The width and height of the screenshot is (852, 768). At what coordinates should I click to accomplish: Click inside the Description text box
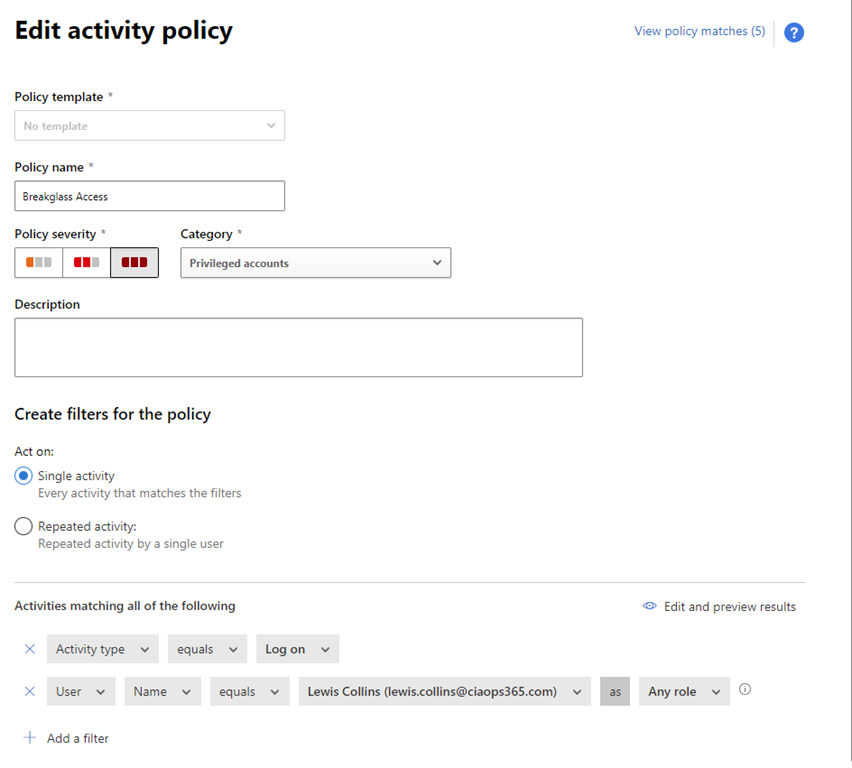point(298,347)
